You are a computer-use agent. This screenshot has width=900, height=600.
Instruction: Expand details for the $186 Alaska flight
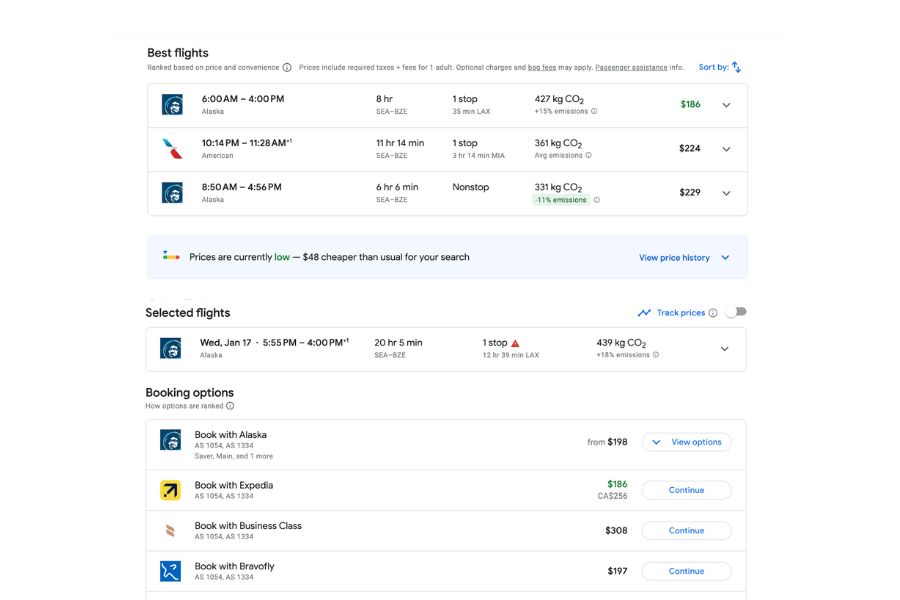[x=726, y=104]
